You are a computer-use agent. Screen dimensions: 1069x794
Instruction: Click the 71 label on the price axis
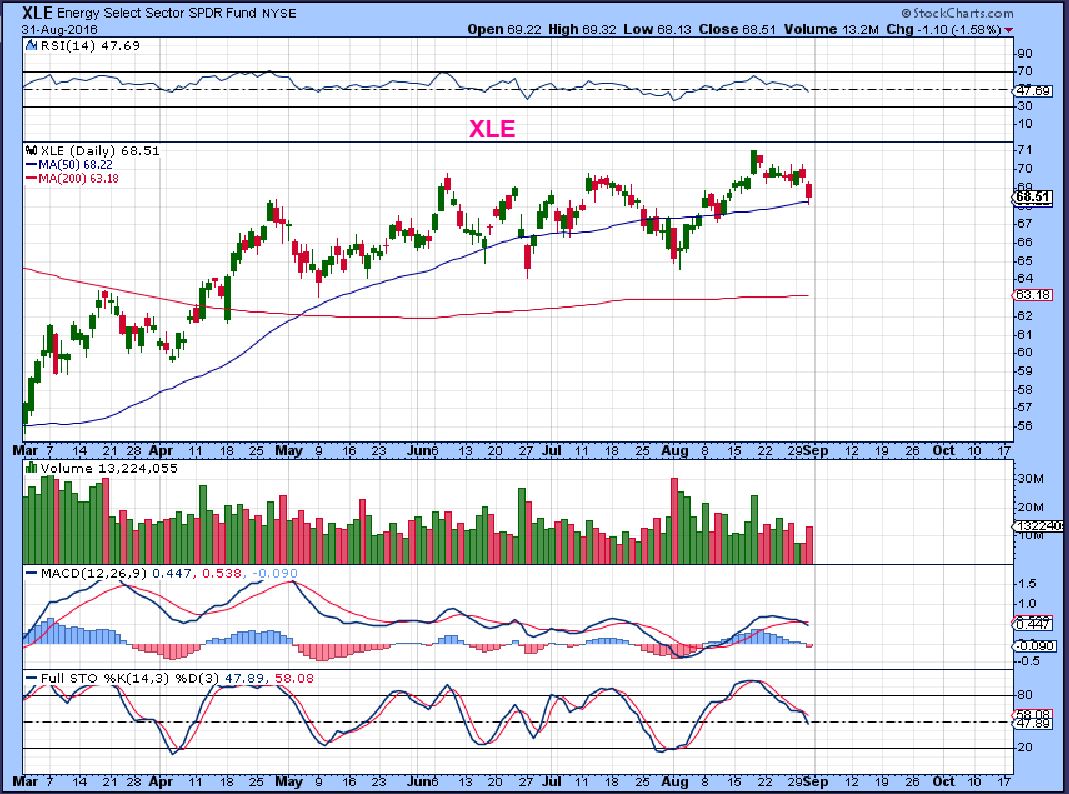[1025, 150]
